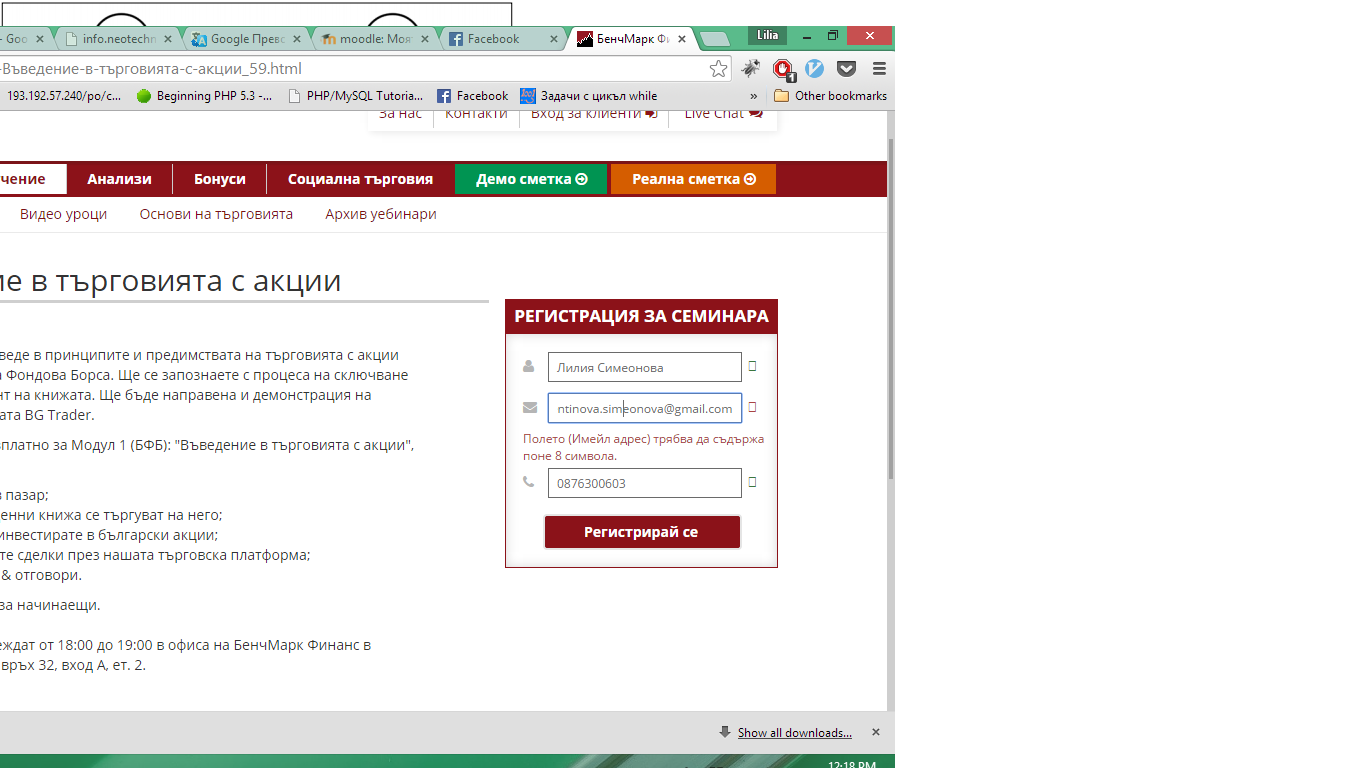Open the Социална търговия menu item
This screenshot has height=768, width=1366.
[360, 179]
